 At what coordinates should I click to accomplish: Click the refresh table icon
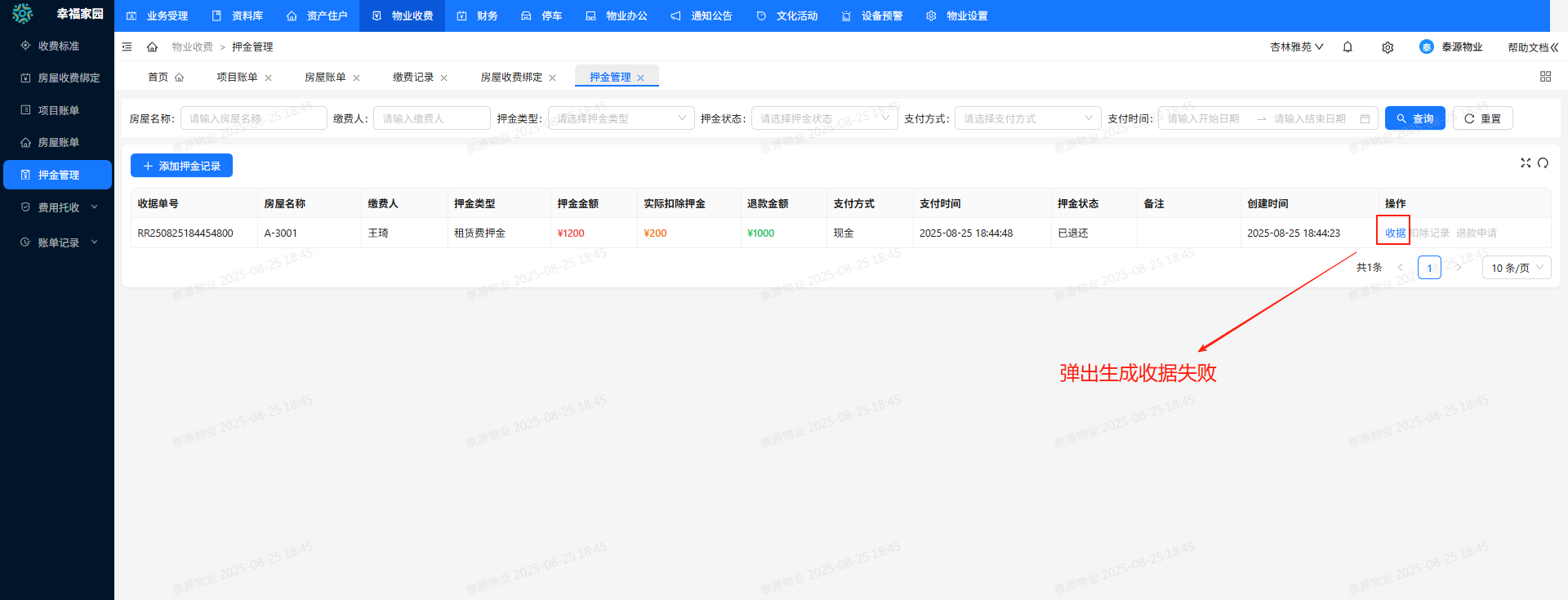pyautogui.click(x=1543, y=163)
